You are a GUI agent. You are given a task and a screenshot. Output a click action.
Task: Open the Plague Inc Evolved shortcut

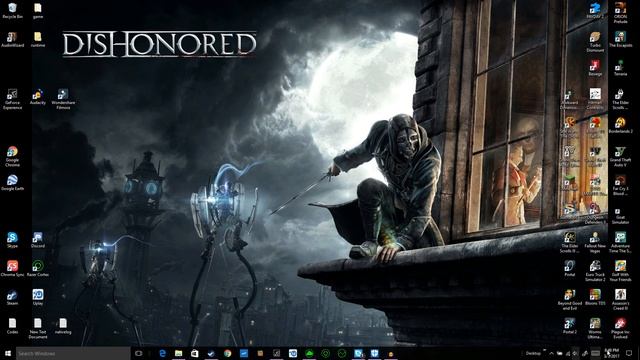pyautogui.click(x=620, y=329)
